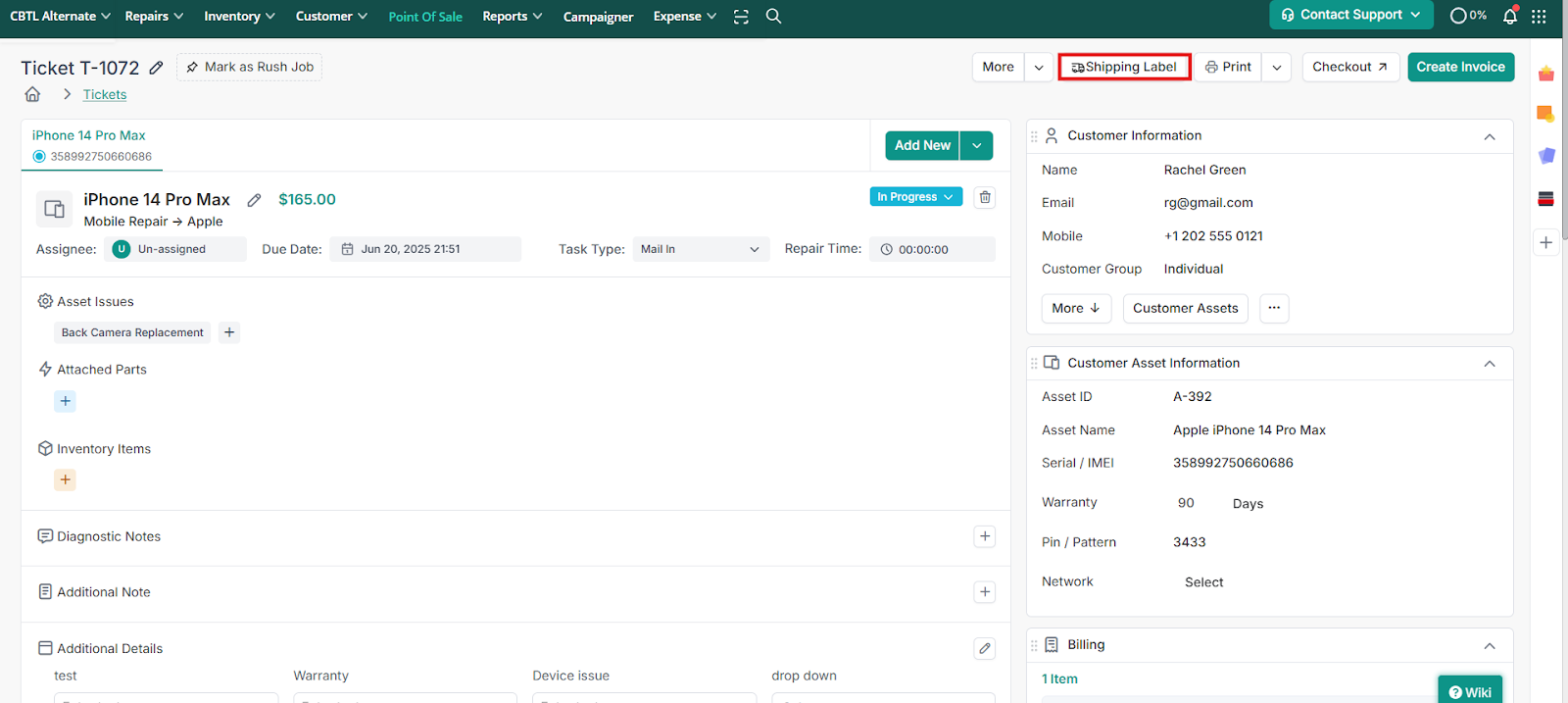This screenshot has width=1568, height=703.
Task: Open customer three-dots more options
Action: click(1274, 308)
